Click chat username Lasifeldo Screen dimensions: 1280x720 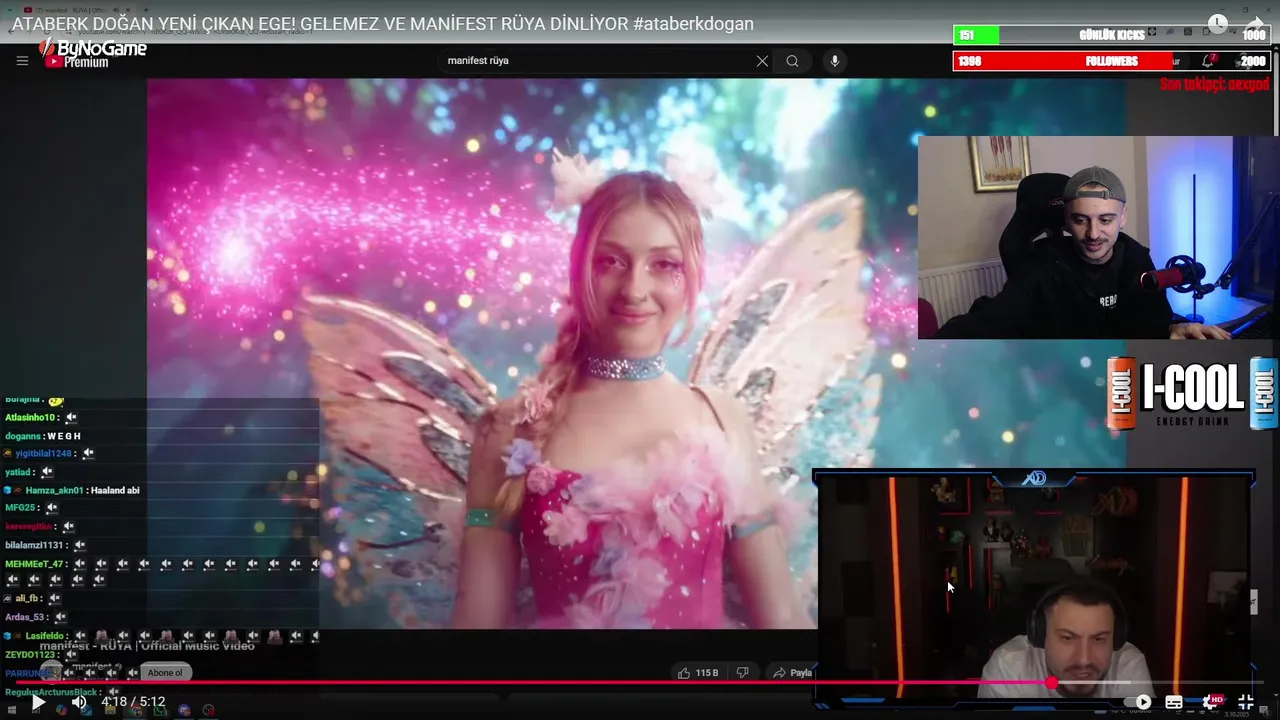pyautogui.click(x=45, y=636)
